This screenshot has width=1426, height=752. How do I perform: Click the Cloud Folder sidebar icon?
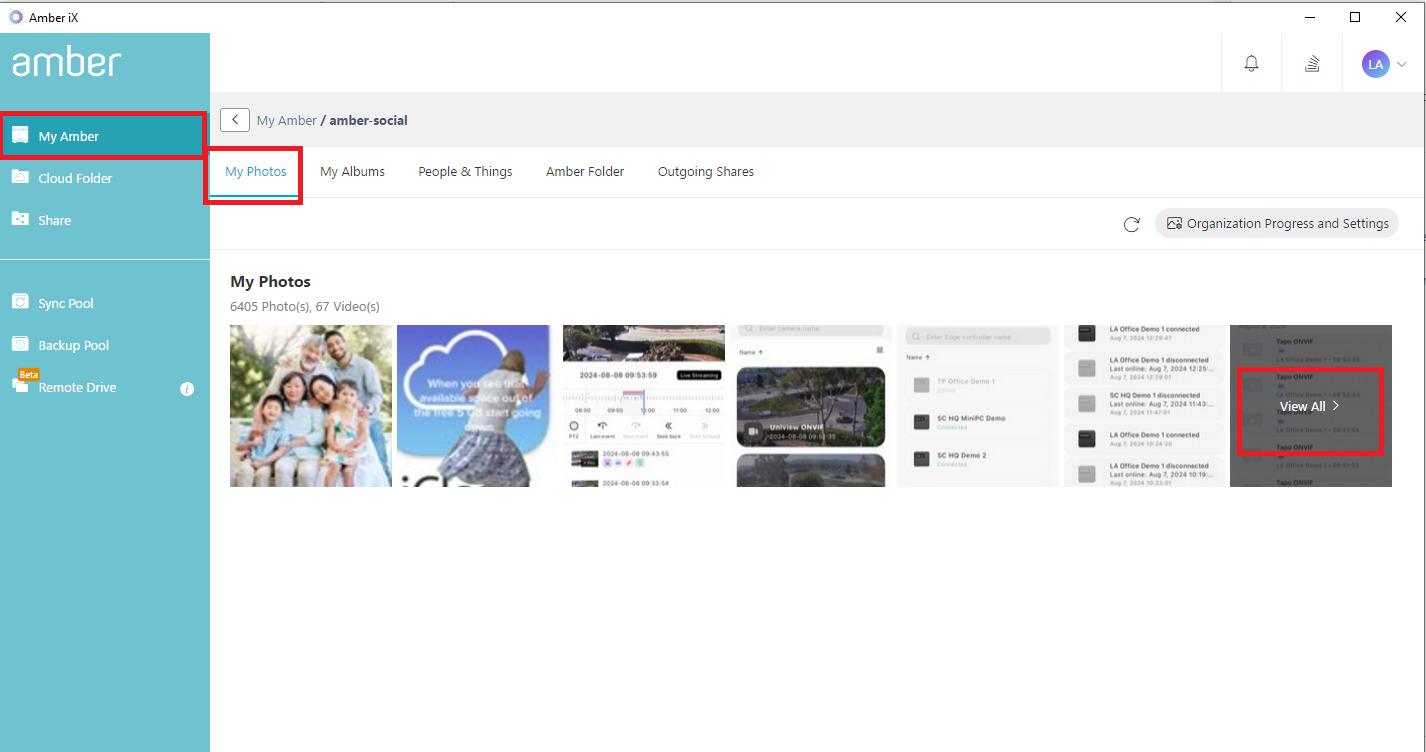[x=20, y=177]
